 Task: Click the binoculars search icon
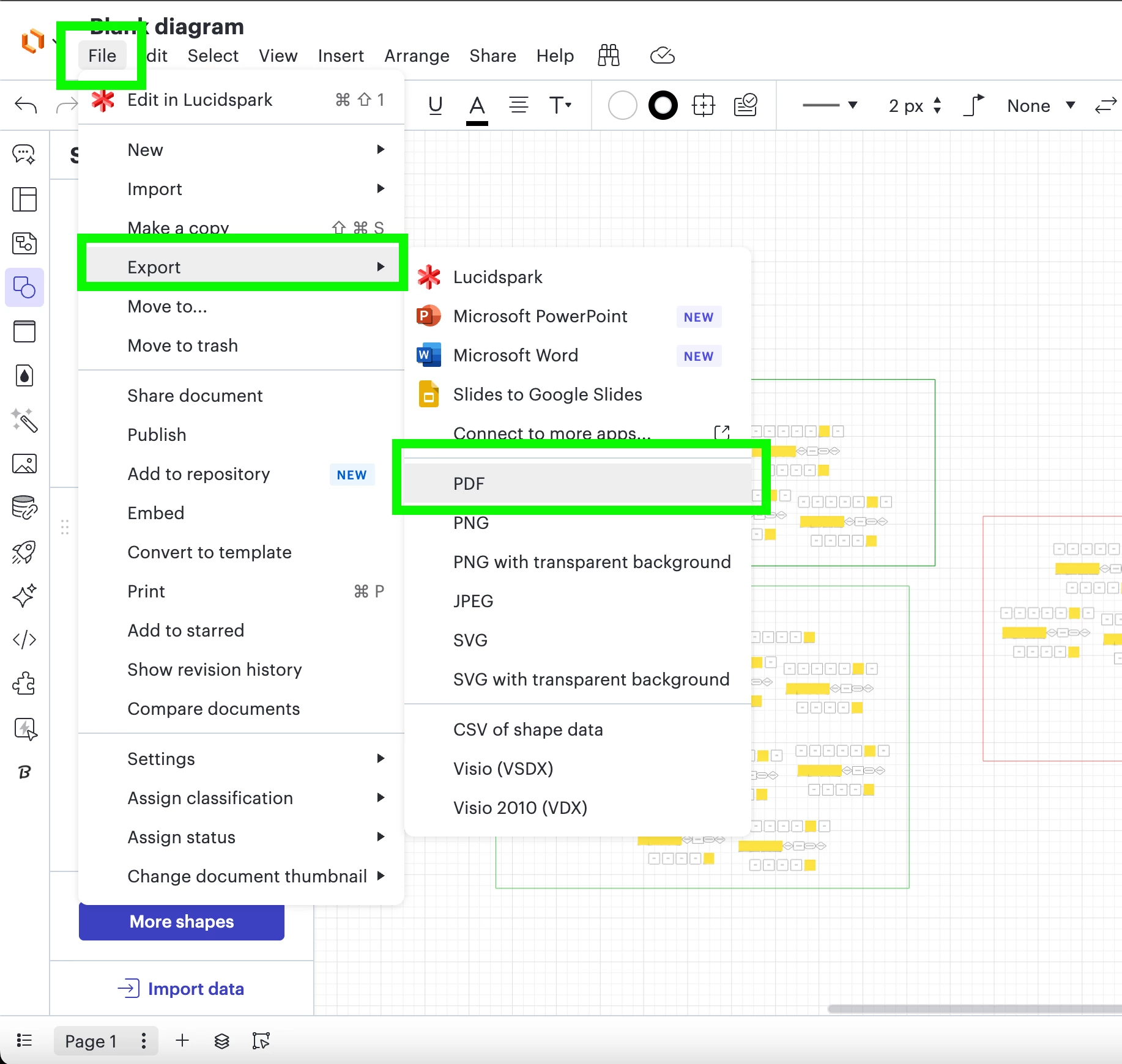(609, 56)
